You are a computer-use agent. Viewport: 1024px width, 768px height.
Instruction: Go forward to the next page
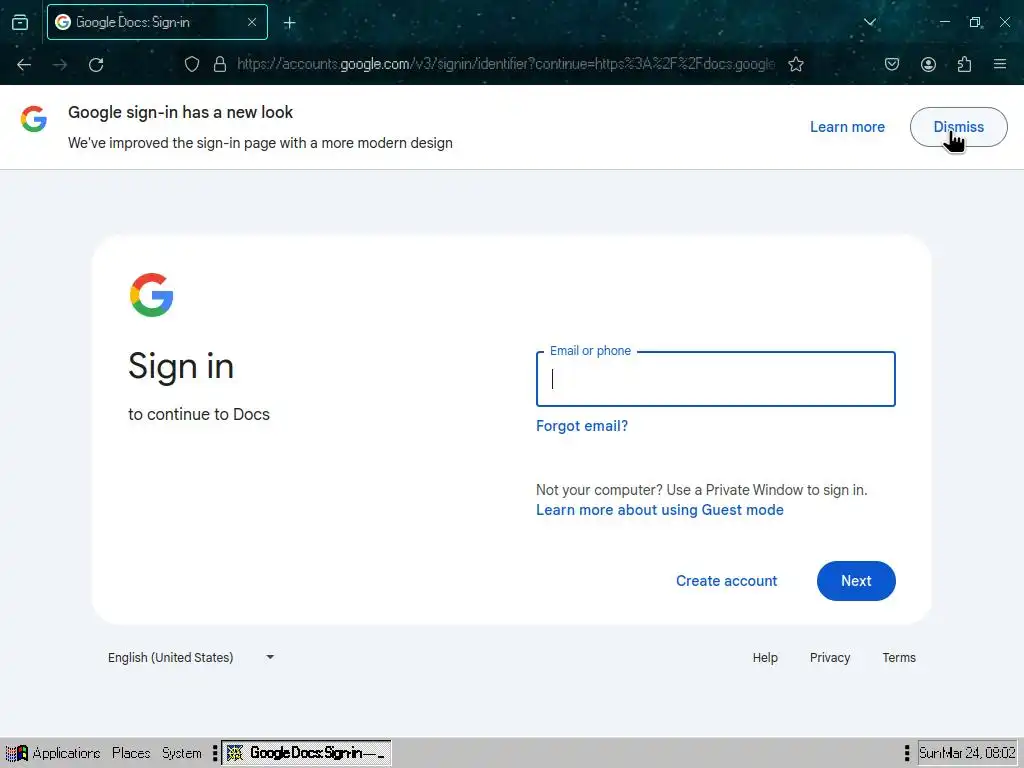point(60,64)
